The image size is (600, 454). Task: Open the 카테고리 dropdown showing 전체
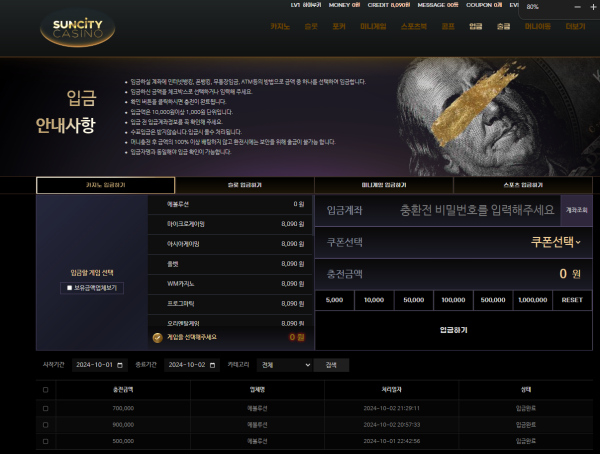pos(284,365)
